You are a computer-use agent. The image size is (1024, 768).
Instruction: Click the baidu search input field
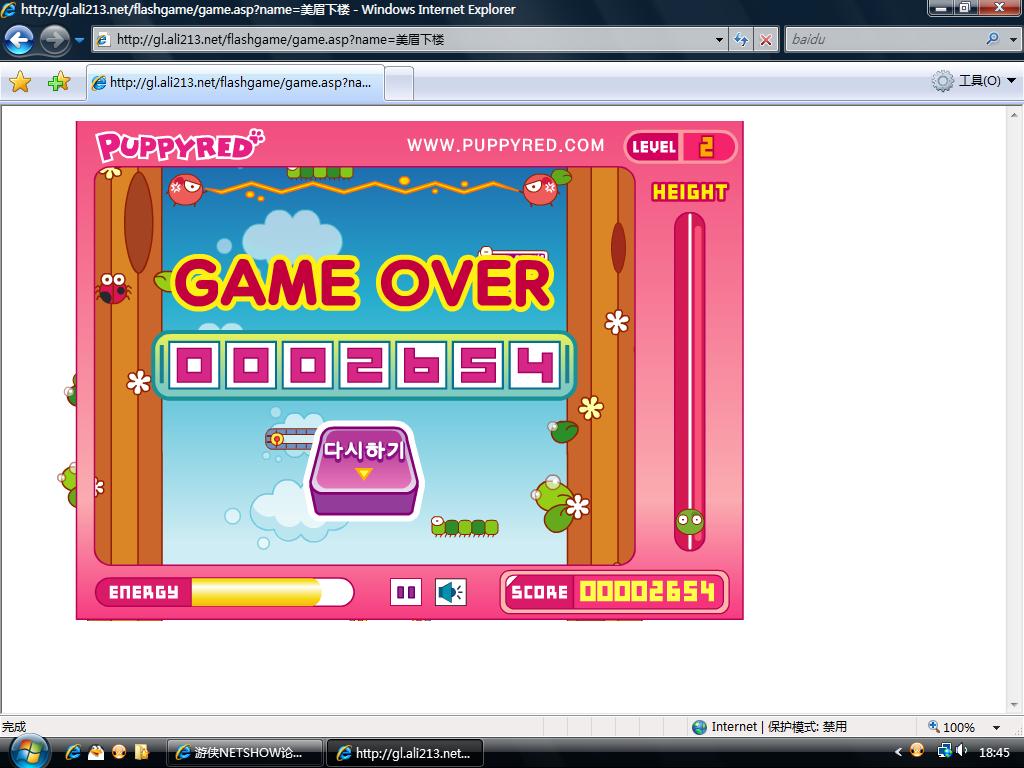[x=880, y=40]
